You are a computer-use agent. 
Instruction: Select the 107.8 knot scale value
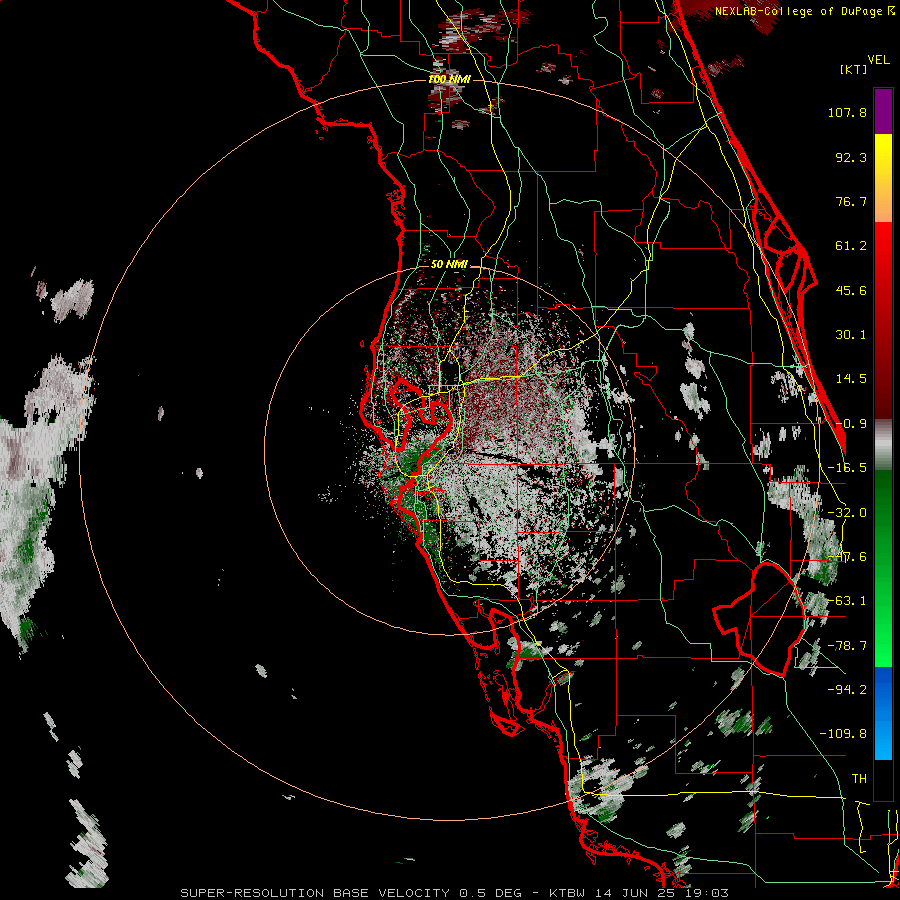point(847,112)
